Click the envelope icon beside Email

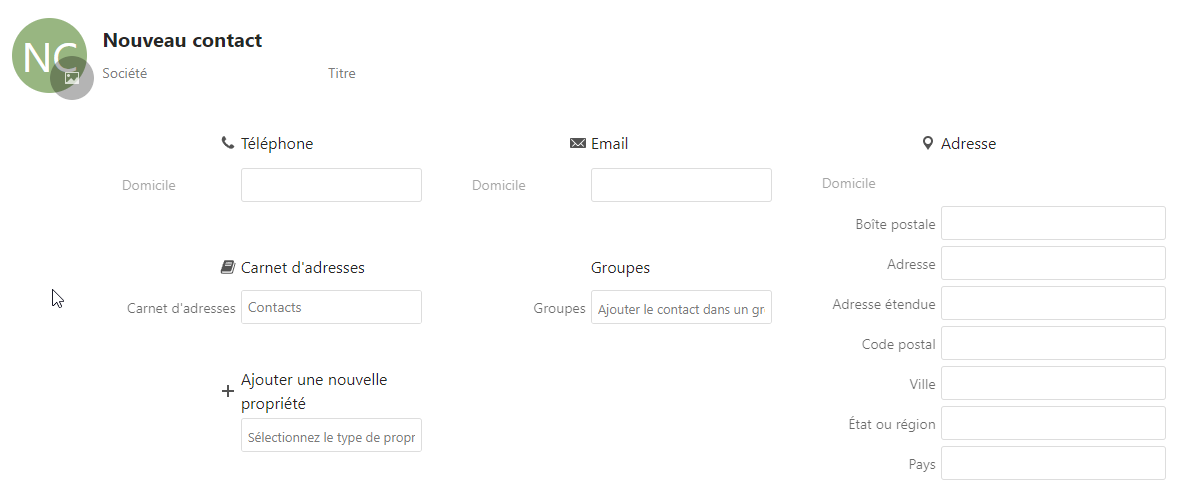pyautogui.click(x=577, y=143)
